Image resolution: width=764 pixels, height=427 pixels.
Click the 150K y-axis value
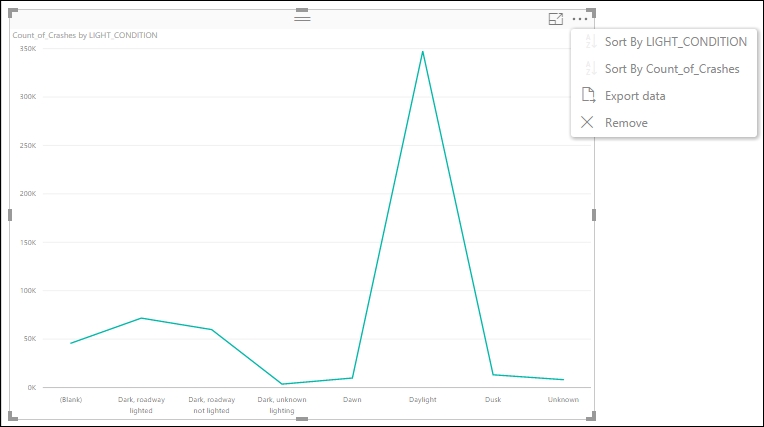(28, 242)
